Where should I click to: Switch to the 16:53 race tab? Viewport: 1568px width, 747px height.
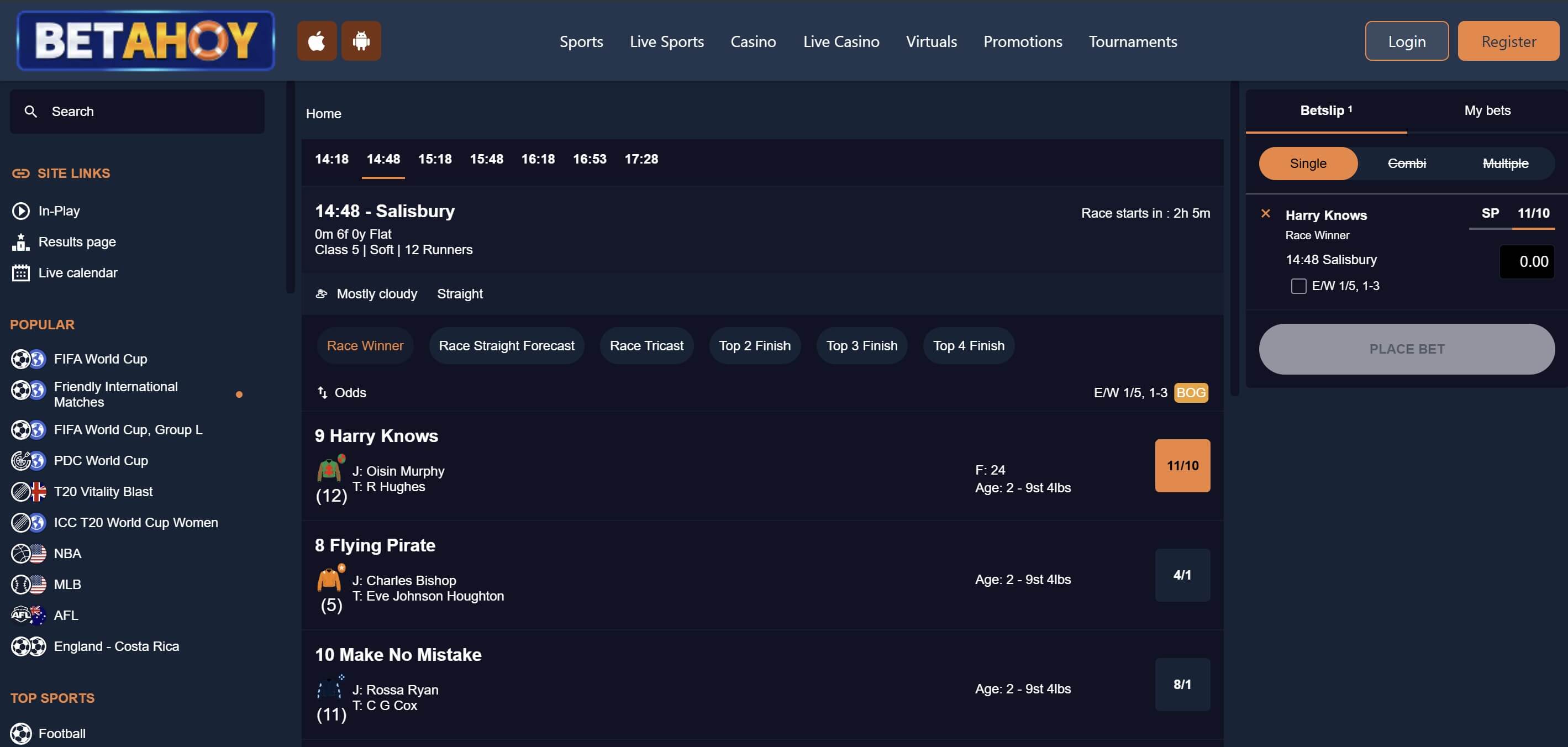pos(589,160)
